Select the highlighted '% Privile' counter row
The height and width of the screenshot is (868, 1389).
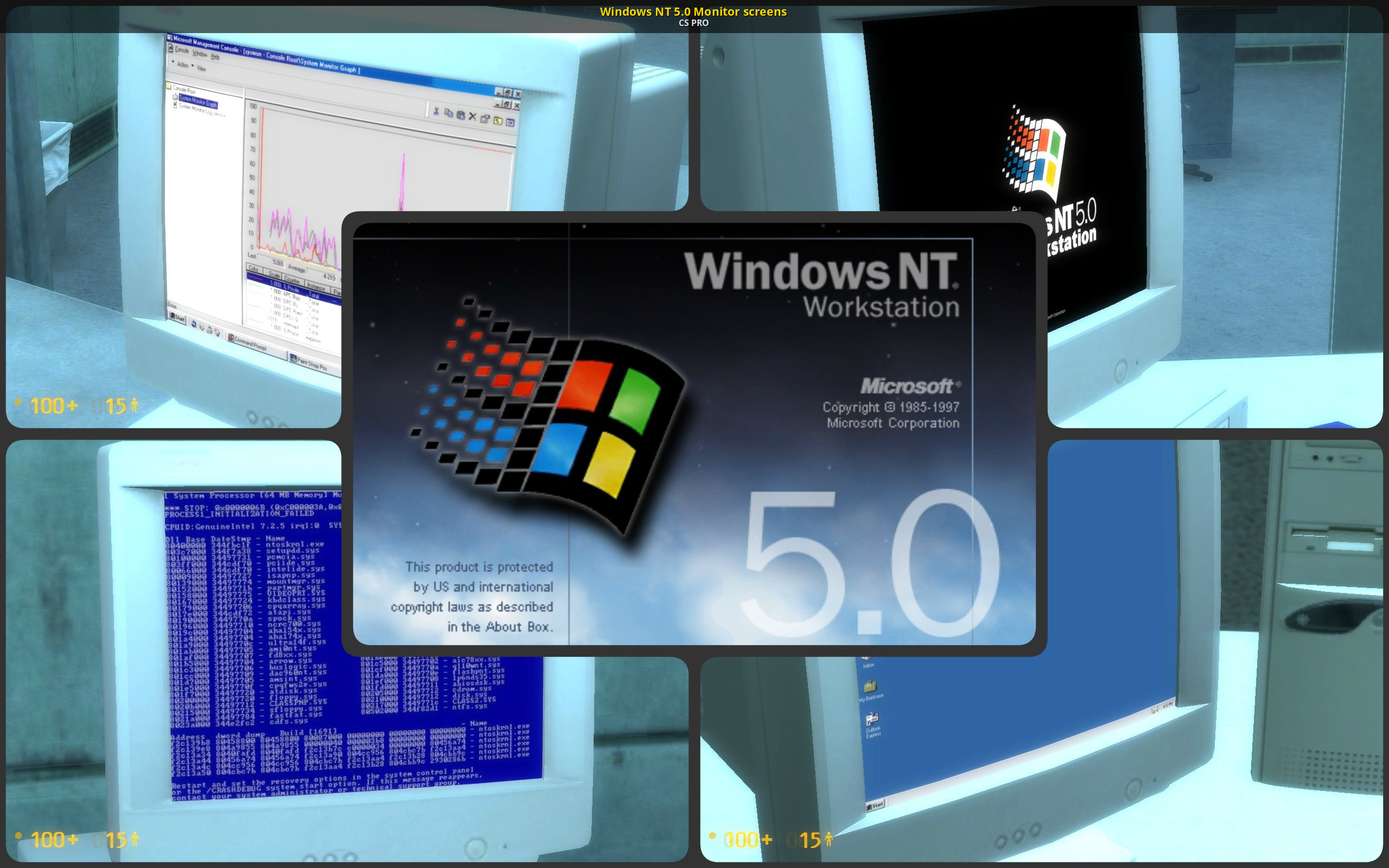[294, 288]
